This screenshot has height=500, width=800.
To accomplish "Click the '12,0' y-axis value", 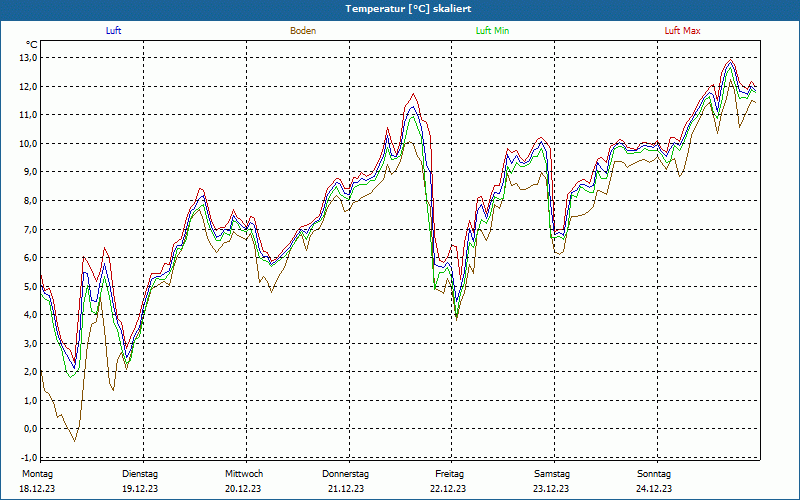I will (29, 86).
